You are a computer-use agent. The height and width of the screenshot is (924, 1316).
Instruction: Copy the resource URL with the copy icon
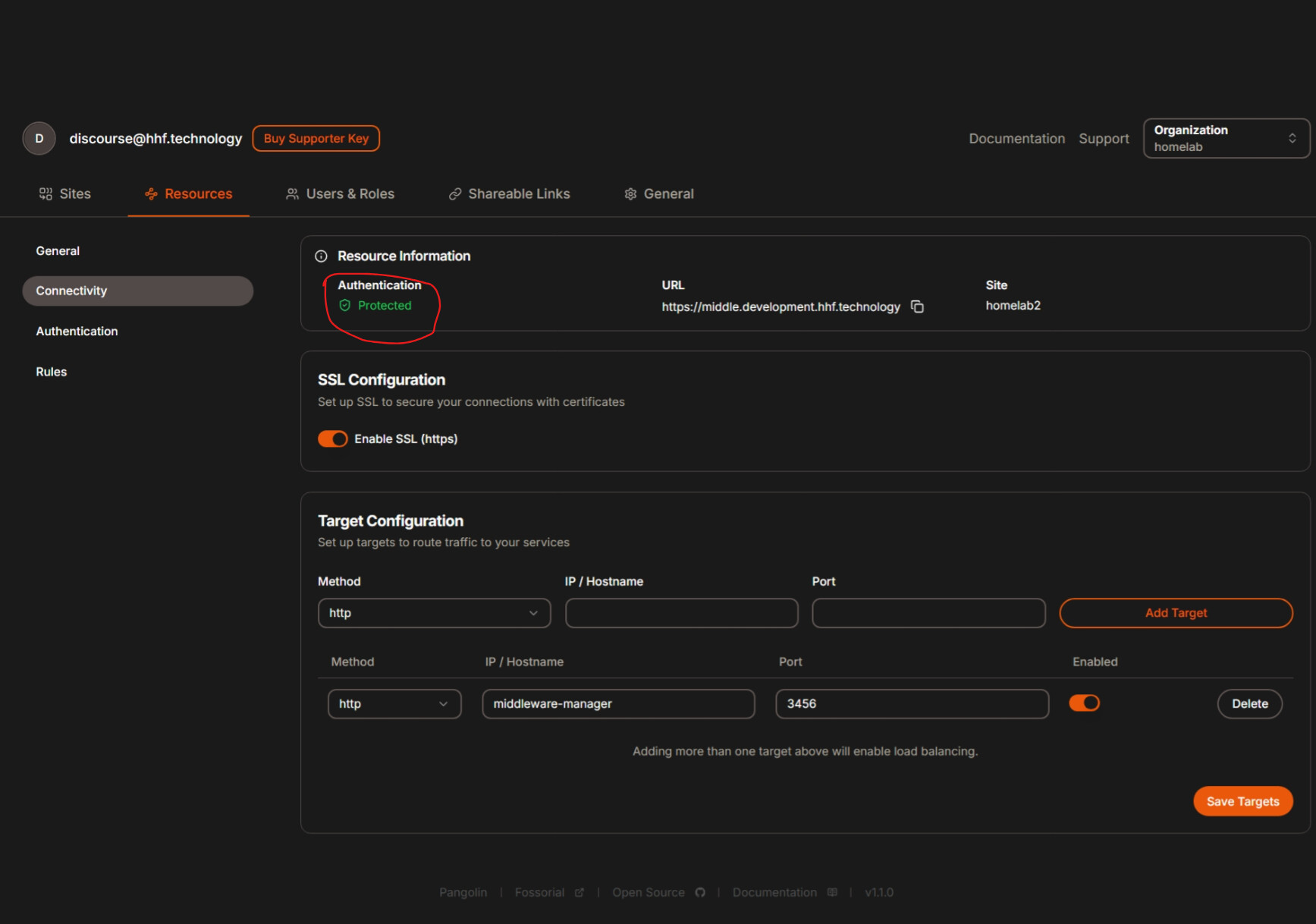917,306
